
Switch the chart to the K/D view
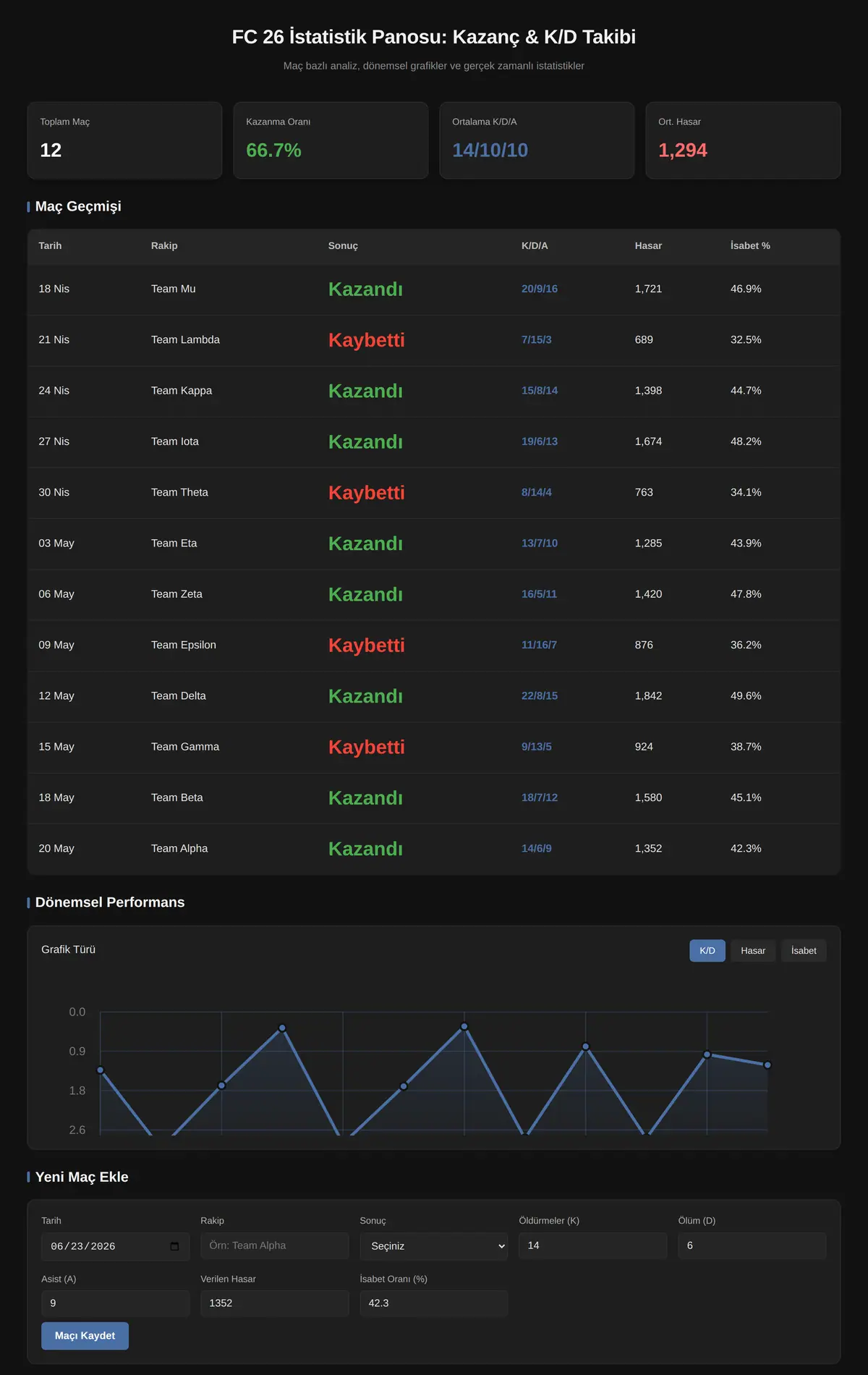click(x=707, y=951)
